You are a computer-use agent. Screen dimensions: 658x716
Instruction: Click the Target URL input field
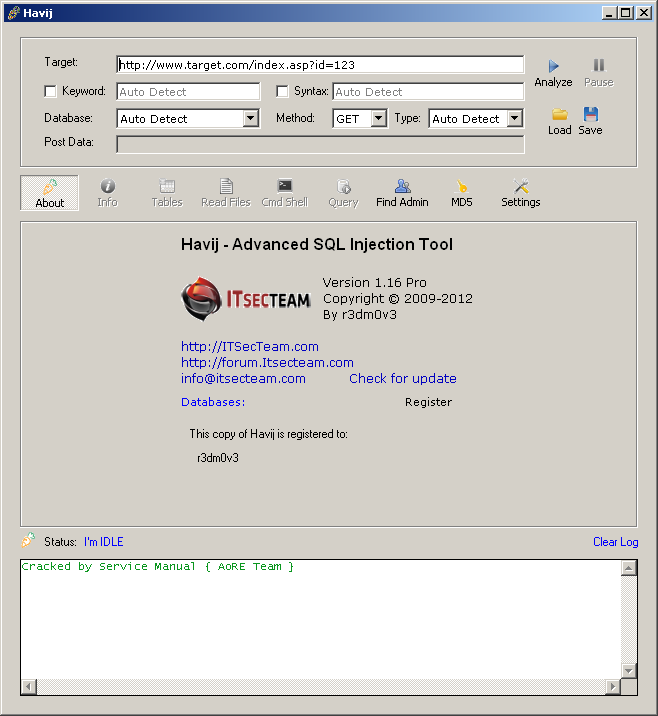coord(320,65)
